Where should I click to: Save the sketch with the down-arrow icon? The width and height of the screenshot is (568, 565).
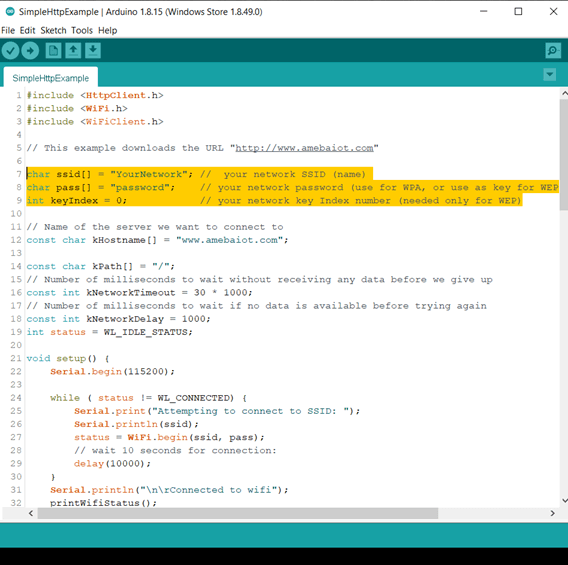tap(93, 50)
